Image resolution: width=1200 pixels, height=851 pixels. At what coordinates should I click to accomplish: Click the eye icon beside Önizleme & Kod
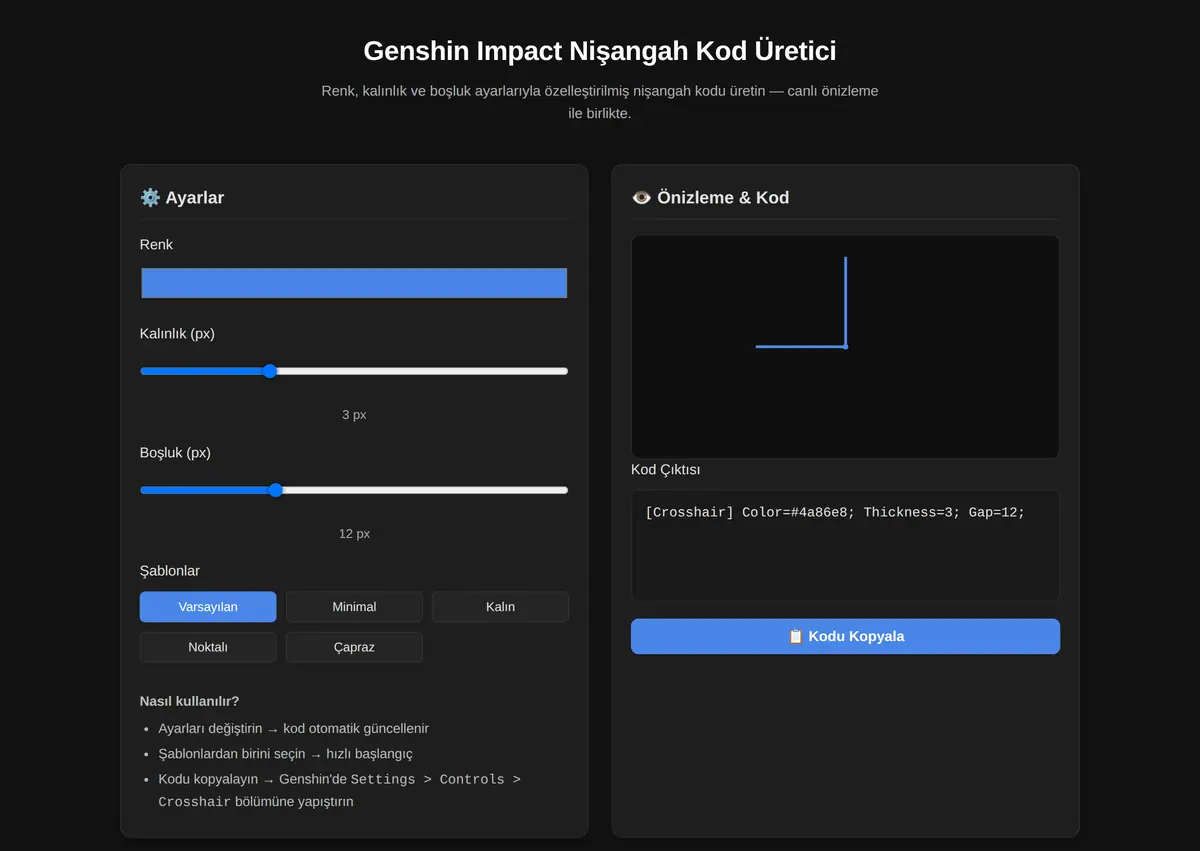pyautogui.click(x=642, y=197)
